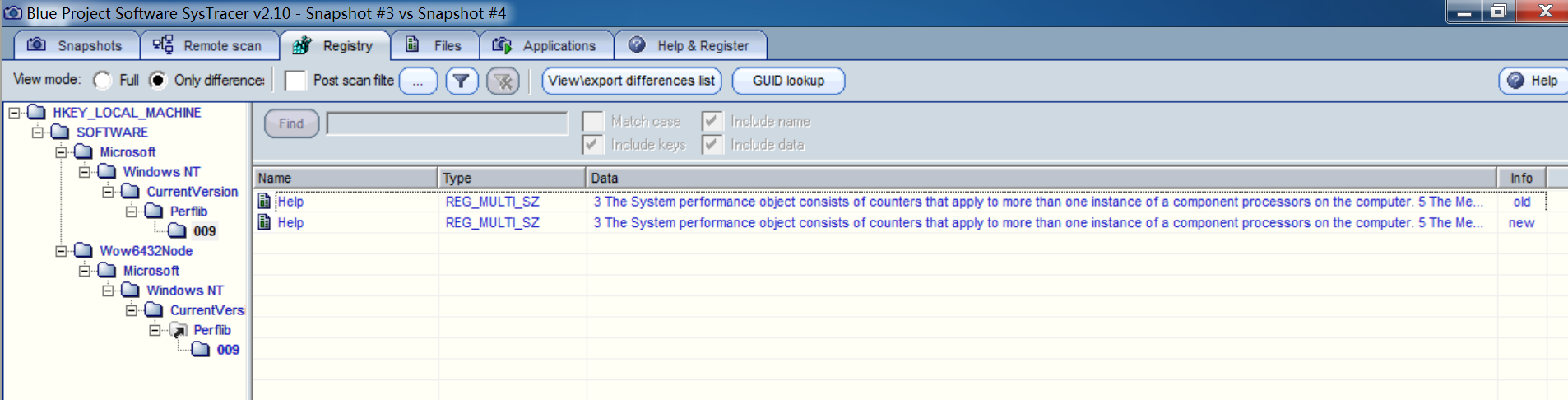Click the Perflib link icon under Wow6432Node
This screenshot has width=1568, height=400.
[178, 330]
